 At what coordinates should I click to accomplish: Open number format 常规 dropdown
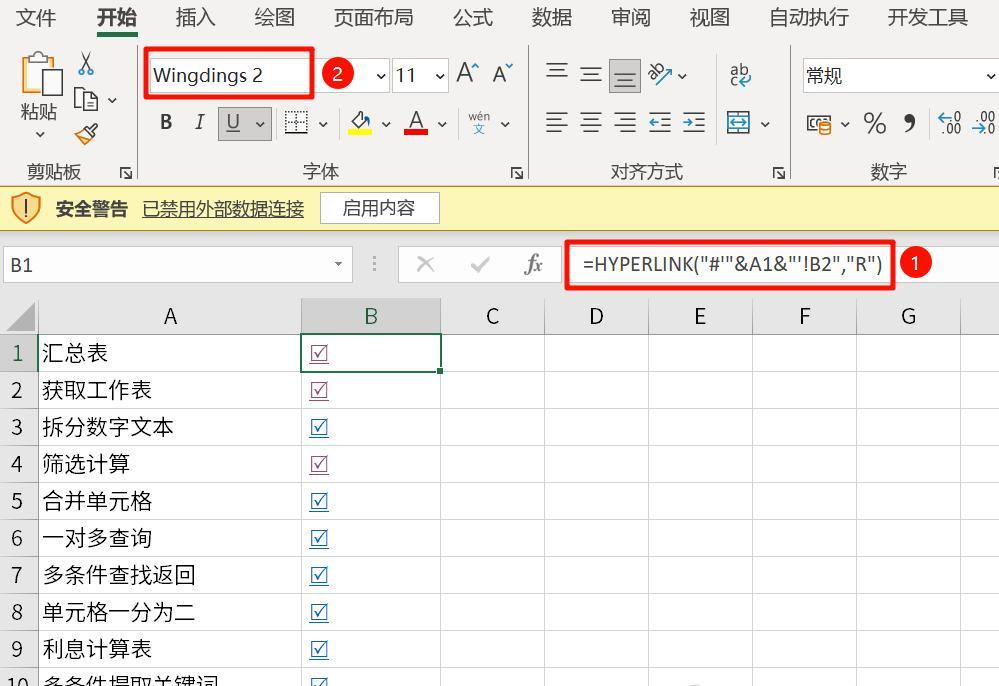coord(991,76)
